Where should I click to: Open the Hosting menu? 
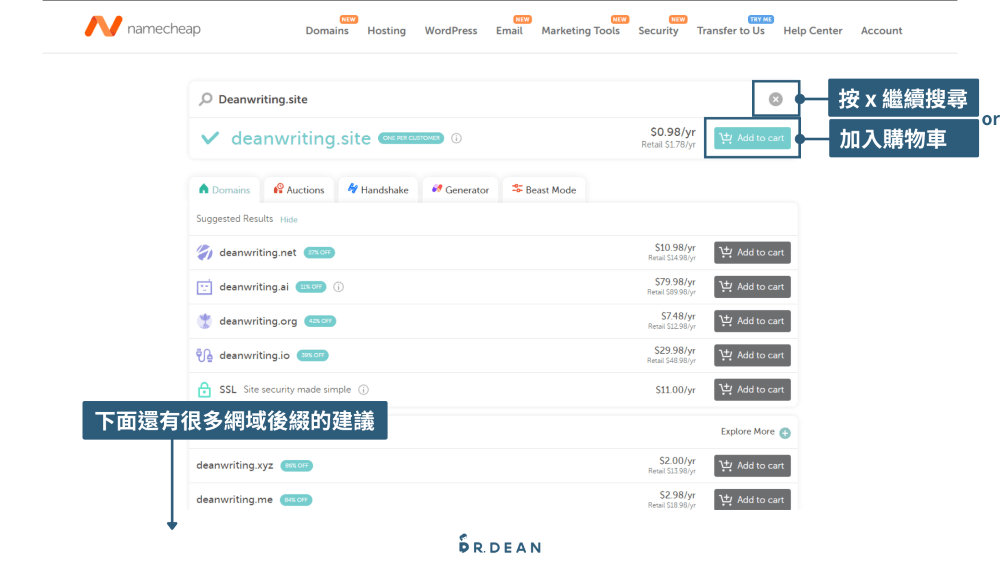pos(386,31)
